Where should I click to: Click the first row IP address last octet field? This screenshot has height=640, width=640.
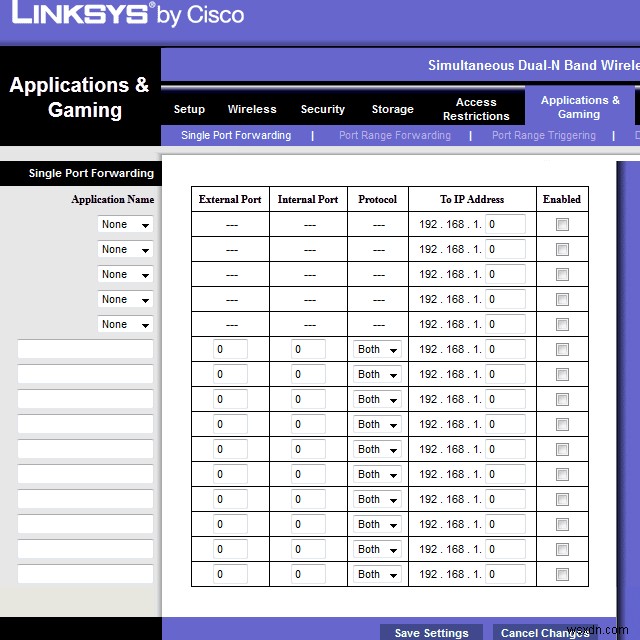pos(505,224)
